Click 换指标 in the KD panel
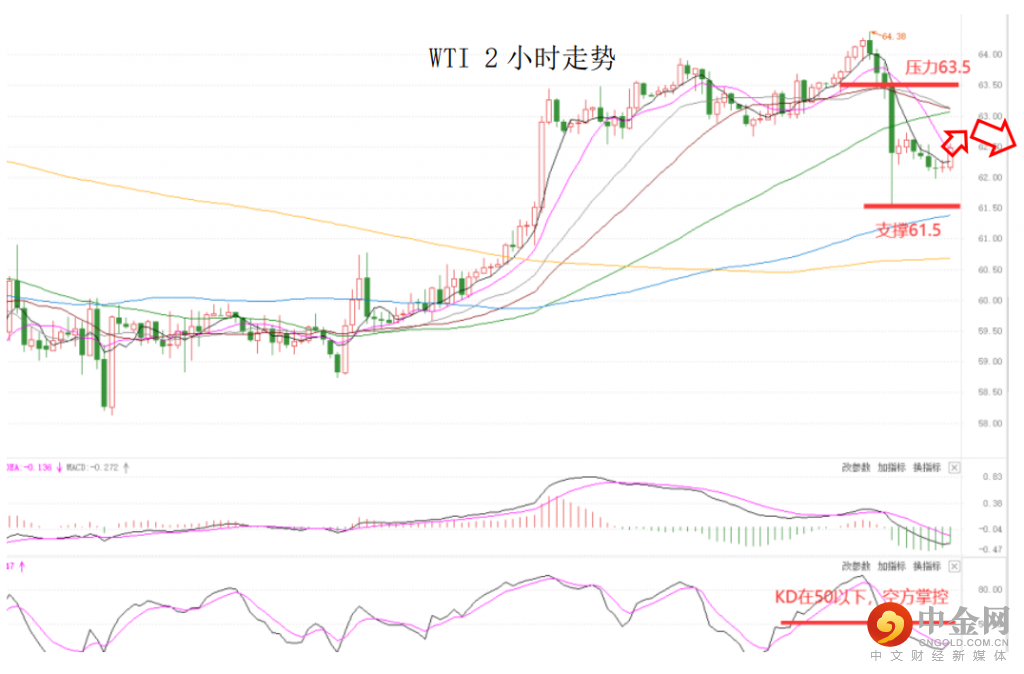This screenshot has height=674, width=1024. pyautogui.click(x=926, y=566)
